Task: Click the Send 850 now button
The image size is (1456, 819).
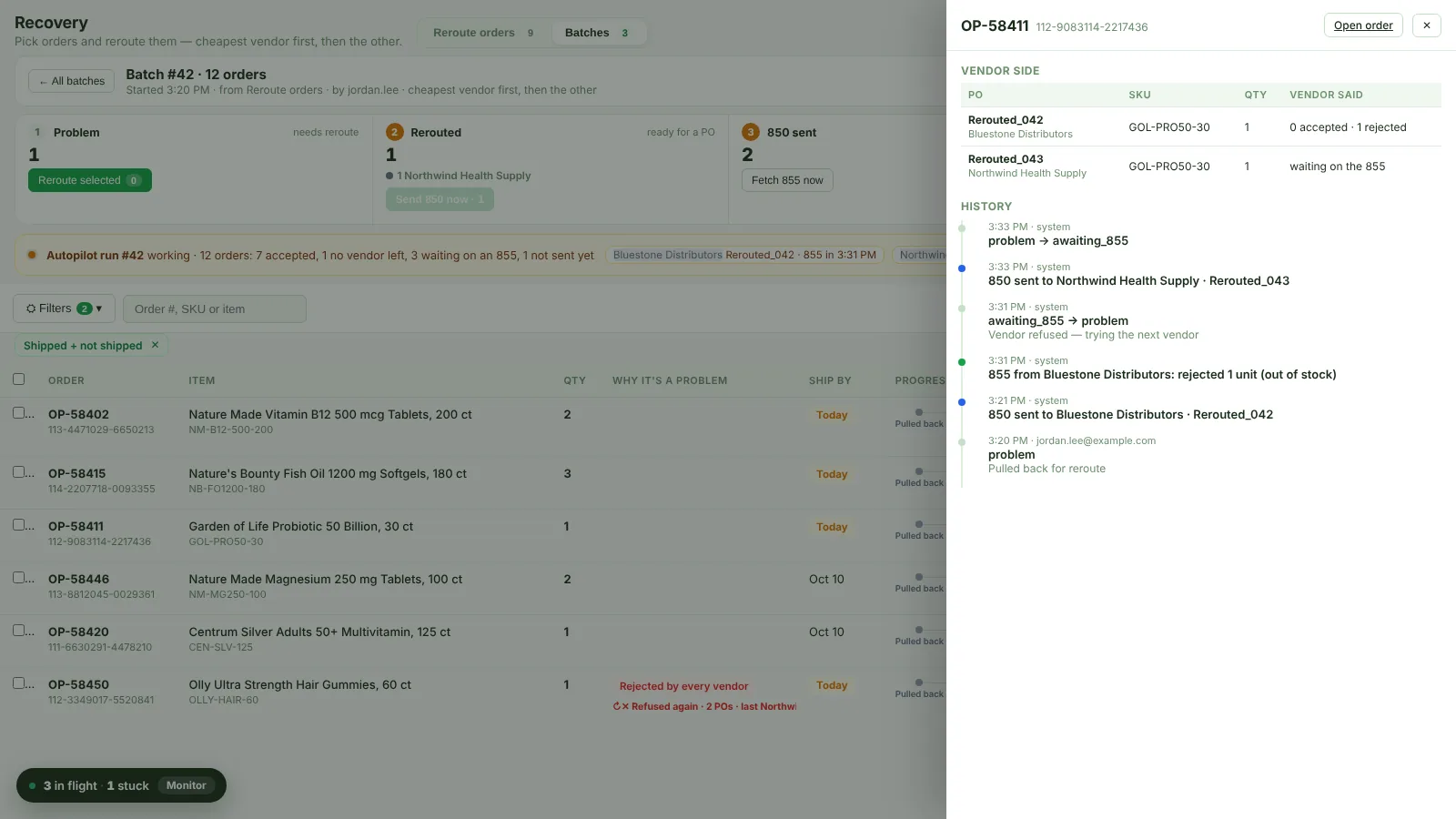Action: click(x=440, y=199)
